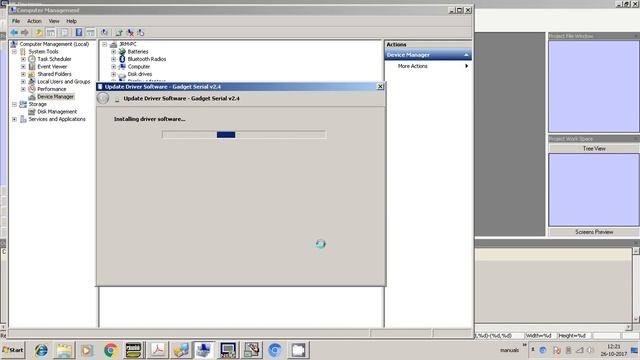Select Computer category in device list
640x360 pixels.
click(139, 67)
